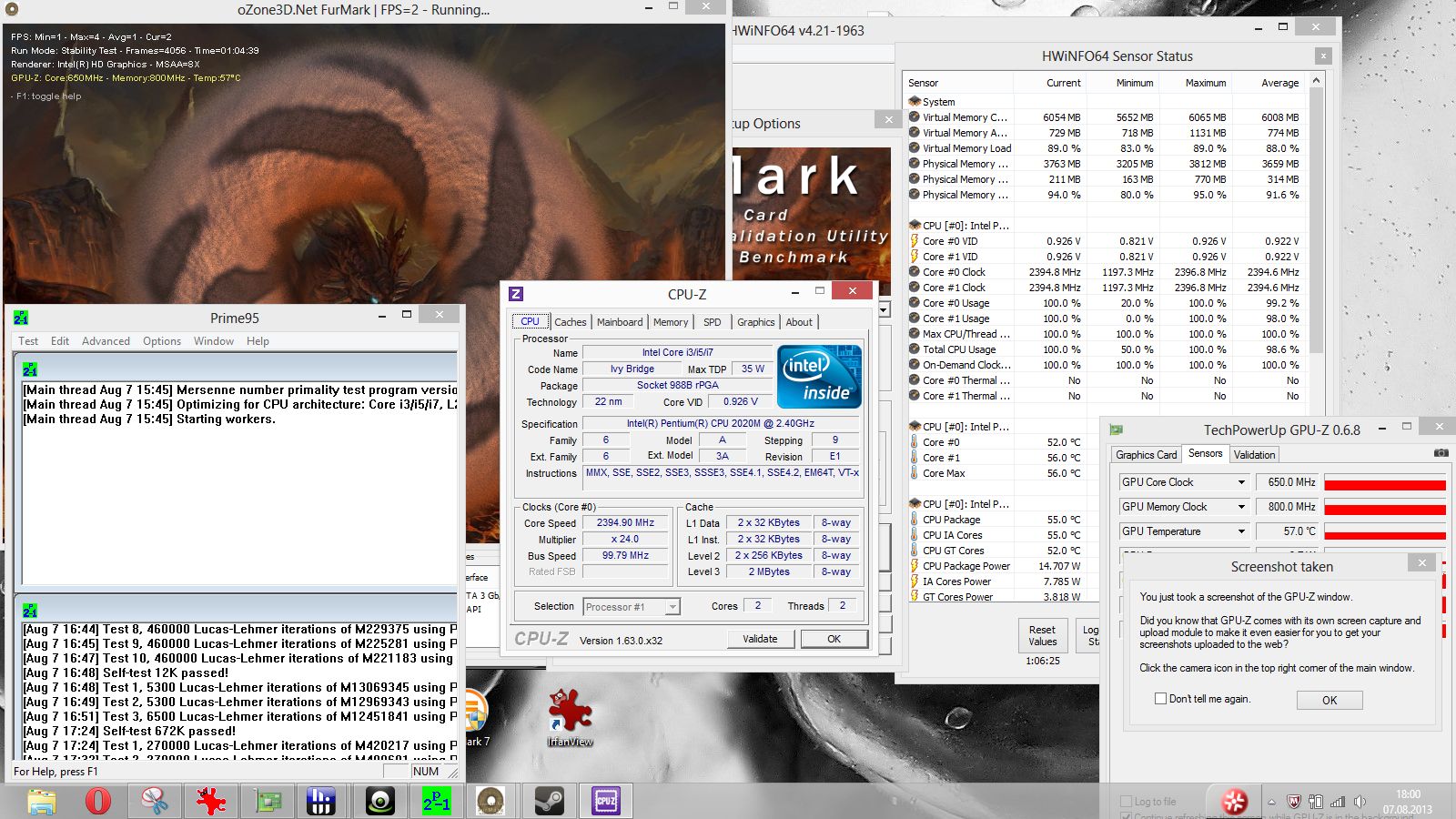
Task: Click the OK button in CPU-Z
Action: click(834, 639)
